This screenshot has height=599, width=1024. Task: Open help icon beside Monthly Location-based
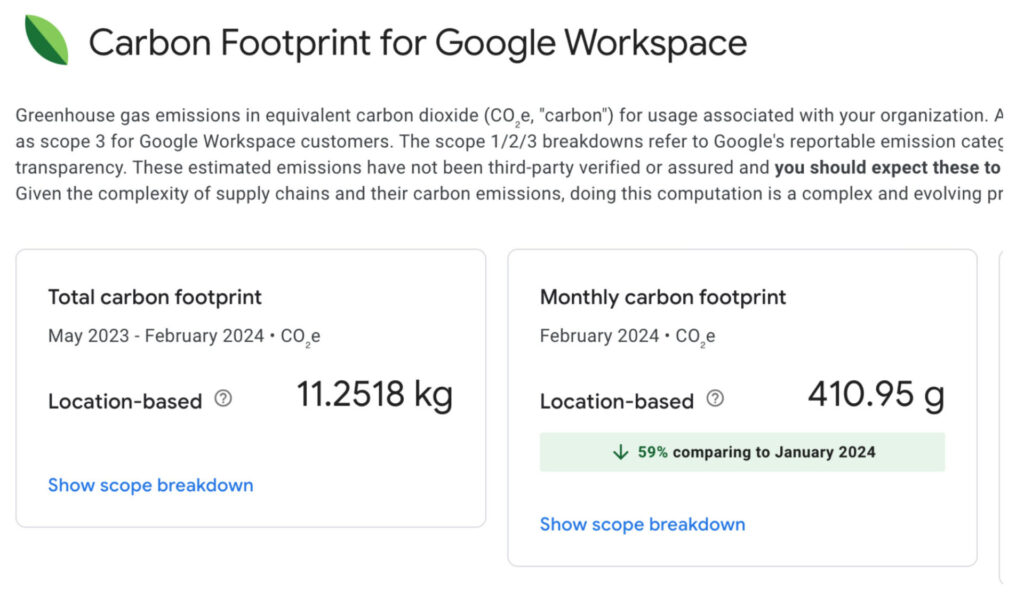click(x=715, y=398)
